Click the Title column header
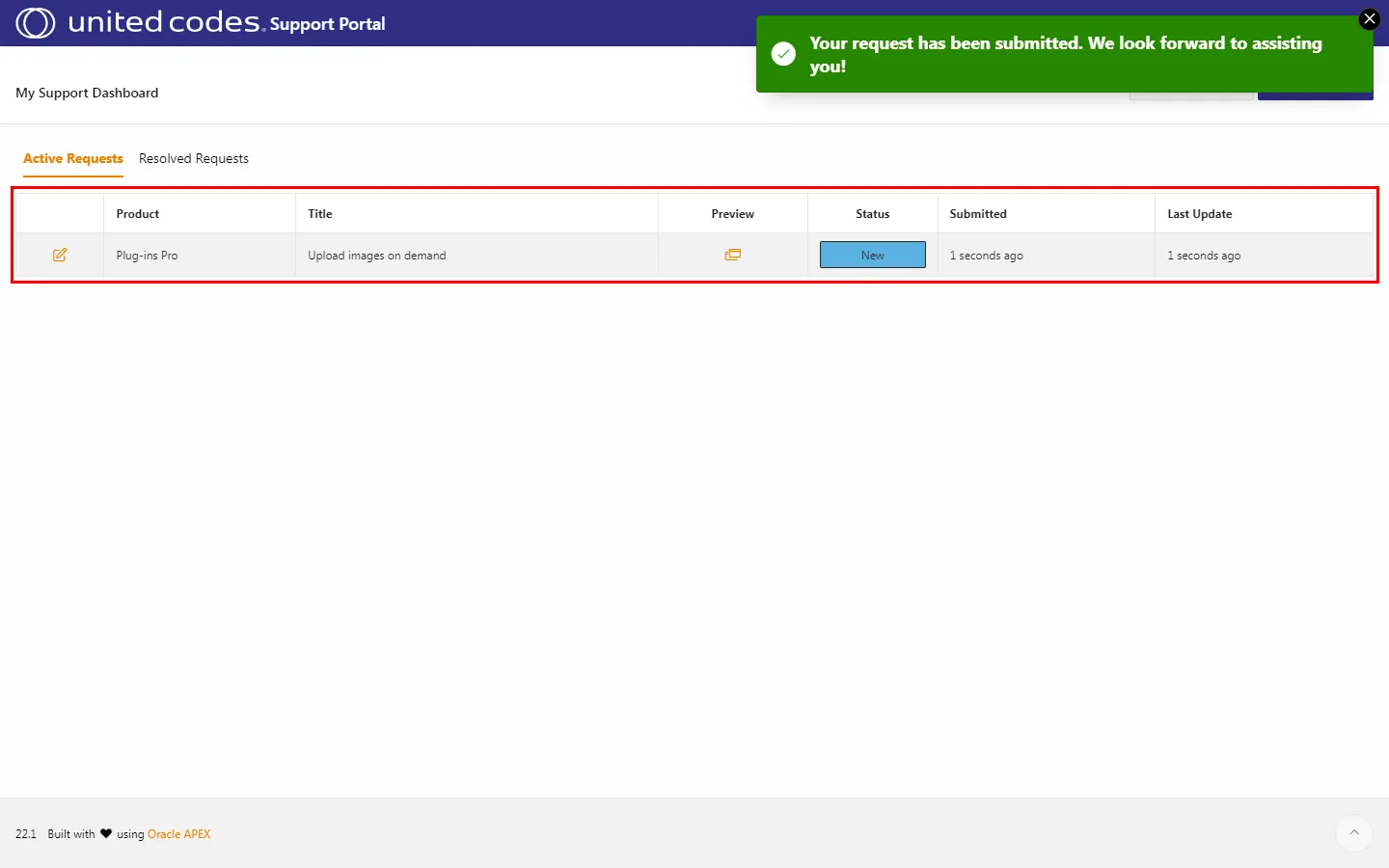1389x868 pixels. tap(320, 214)
